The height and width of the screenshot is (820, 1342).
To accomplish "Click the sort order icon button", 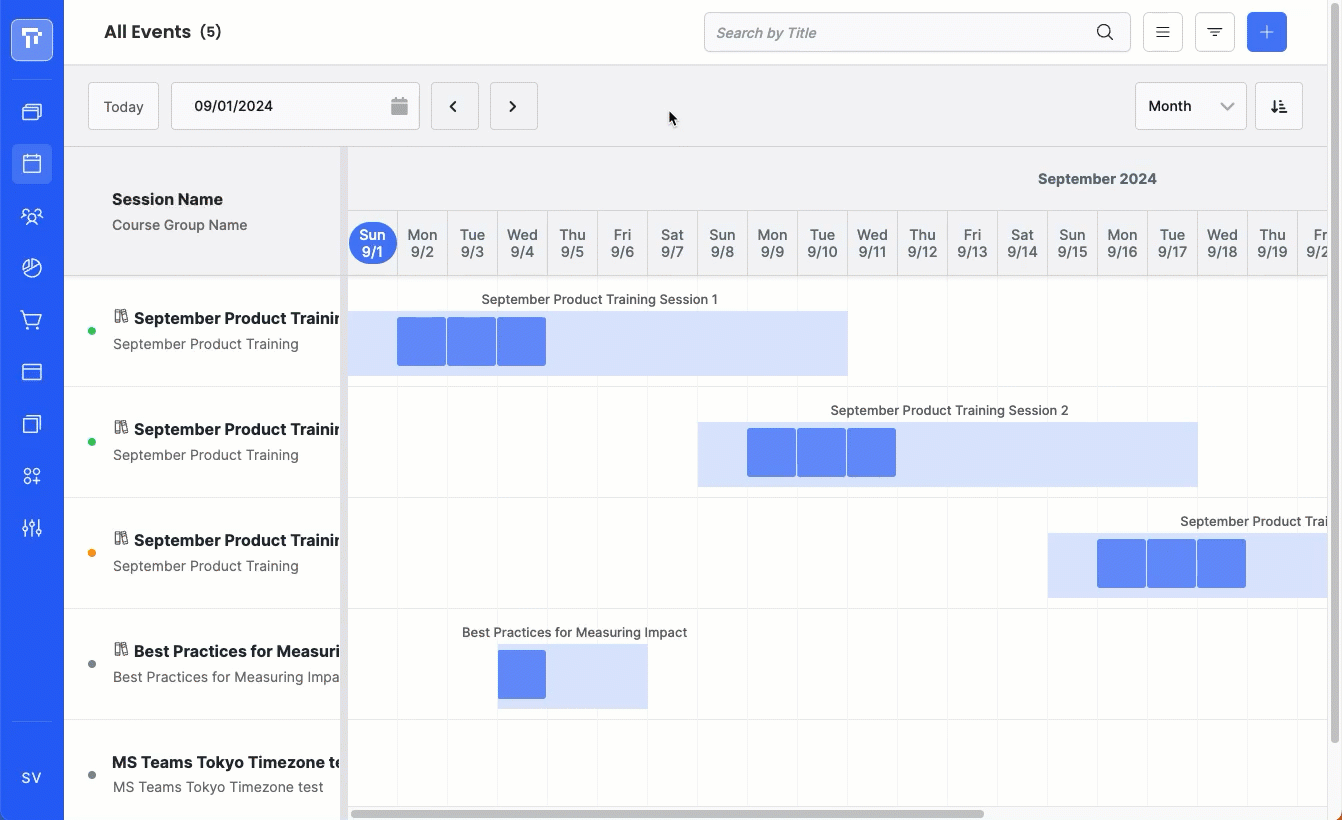I will click(x=1279, y=106).
